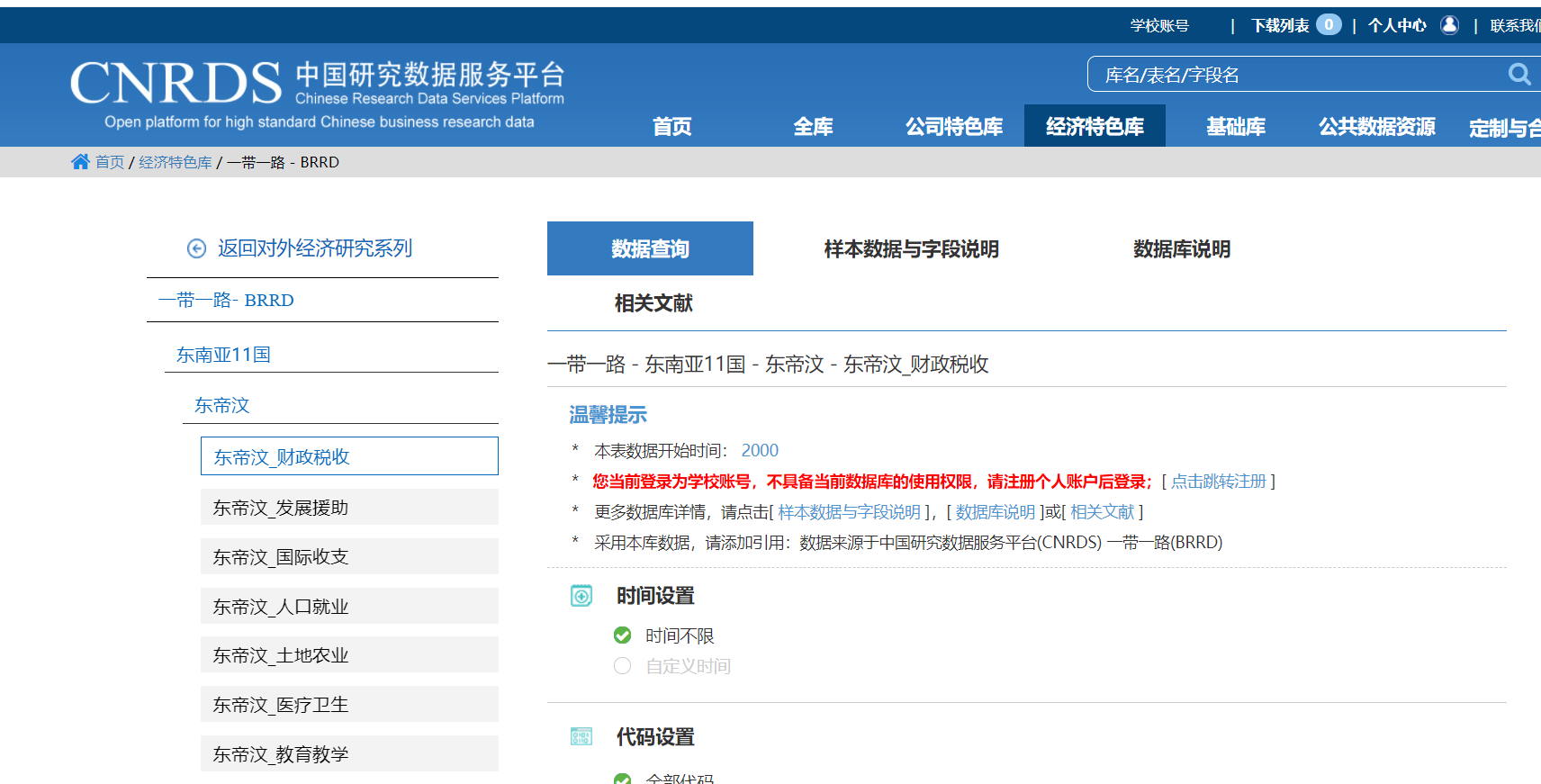The width and height of the screenshot is (1541, 784).
Task: Select the 自定义时间 radio option
Action: [x=622, y=666]
